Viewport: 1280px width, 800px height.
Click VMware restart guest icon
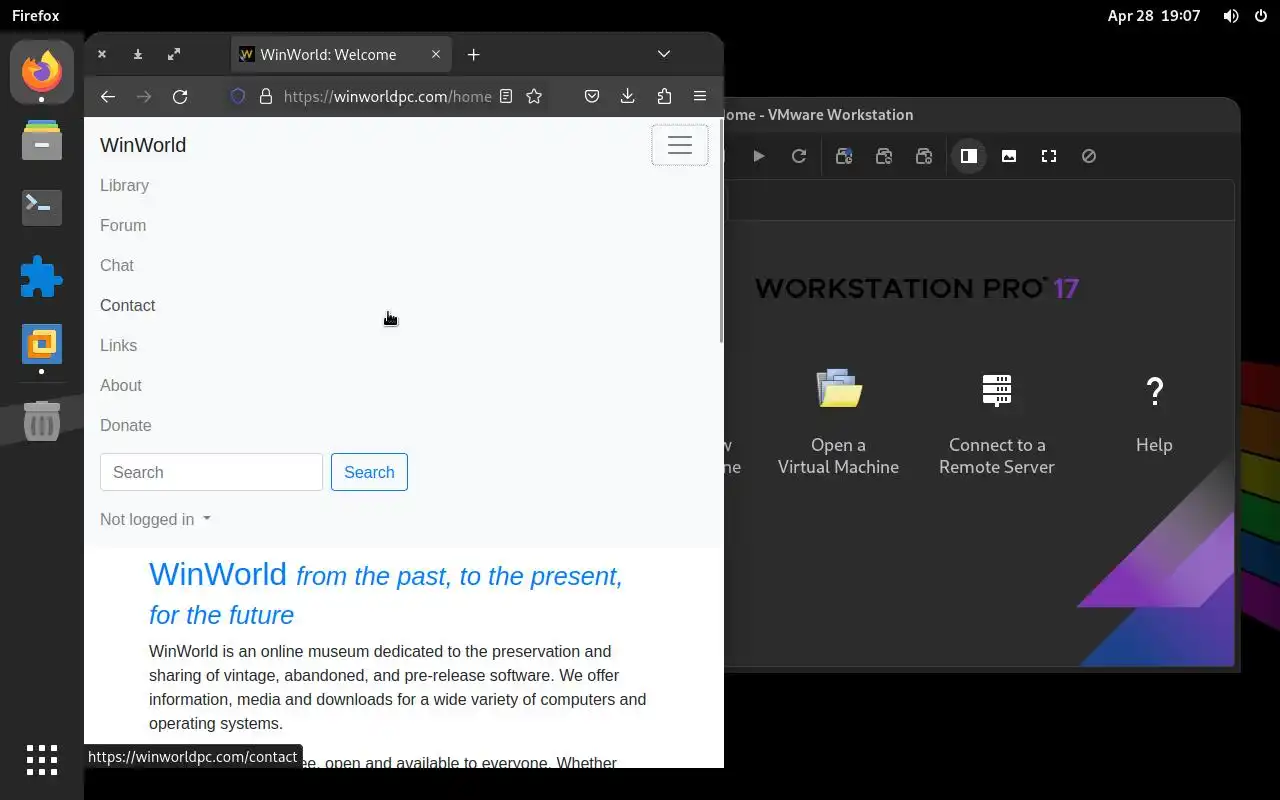798,156
